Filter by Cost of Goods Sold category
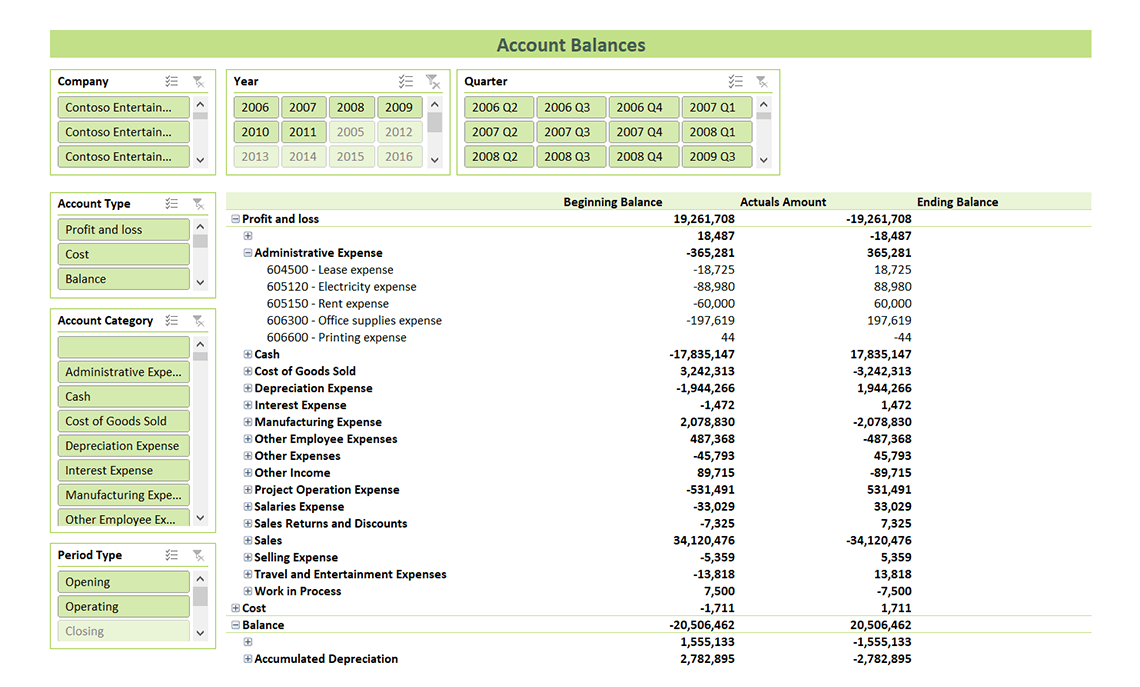The image size is (1140, 687). pos(124,421)
